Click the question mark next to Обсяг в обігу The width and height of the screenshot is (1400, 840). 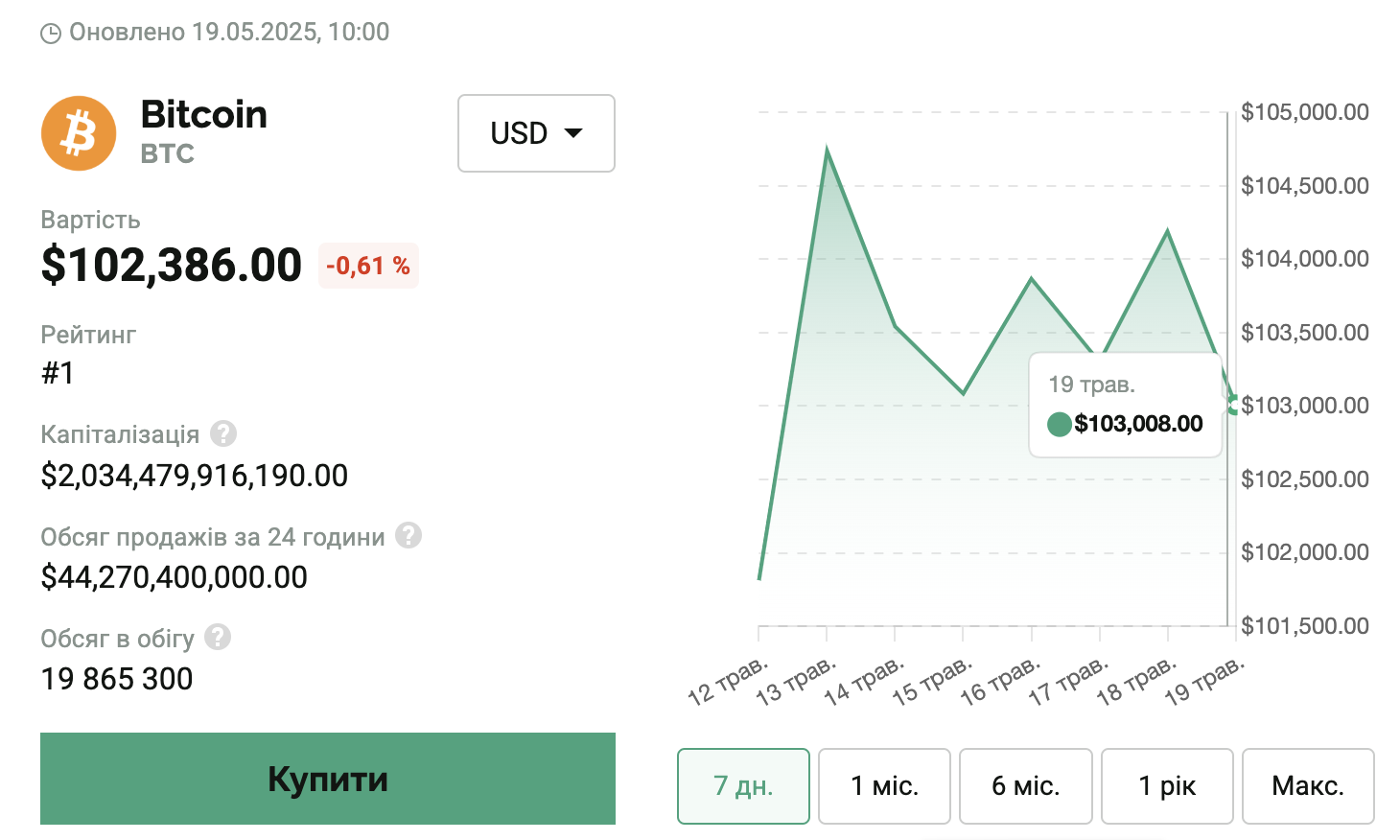click(x=218, y=637)
